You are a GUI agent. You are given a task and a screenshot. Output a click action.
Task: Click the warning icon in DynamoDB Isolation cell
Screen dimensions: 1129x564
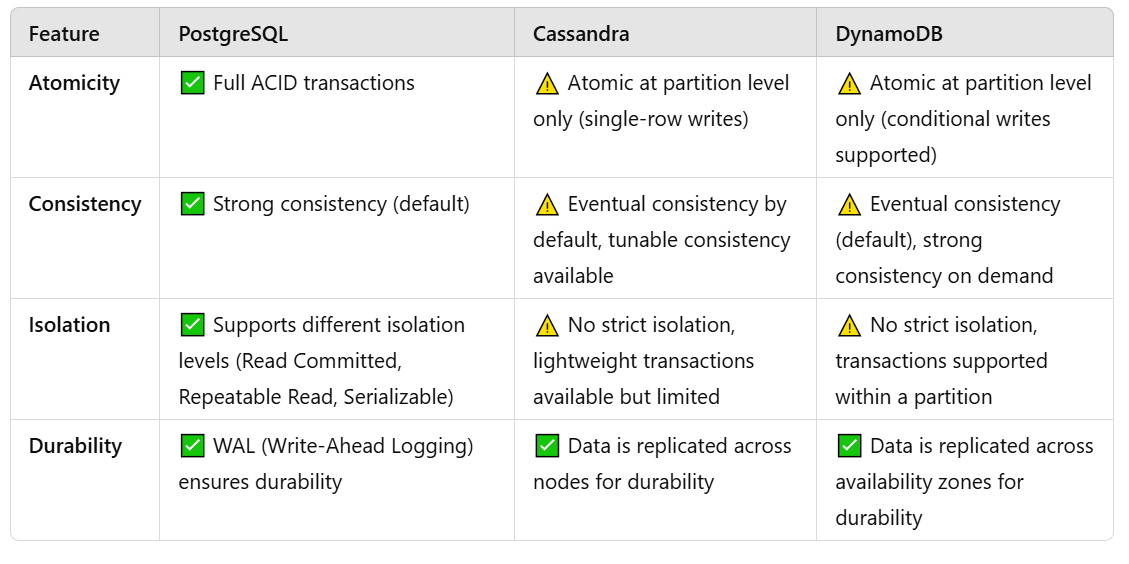(850, 326)
